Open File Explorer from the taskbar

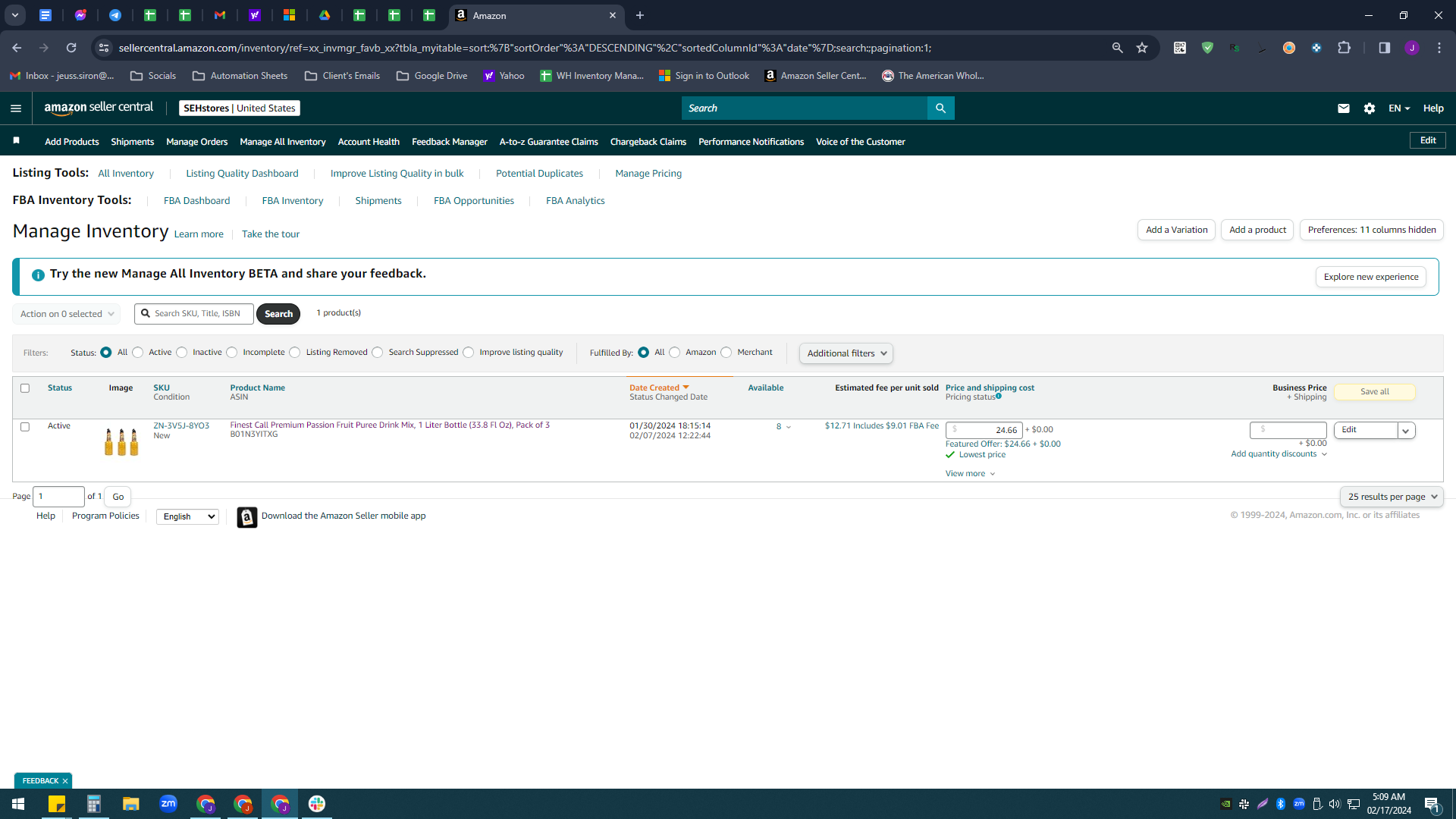131,804
